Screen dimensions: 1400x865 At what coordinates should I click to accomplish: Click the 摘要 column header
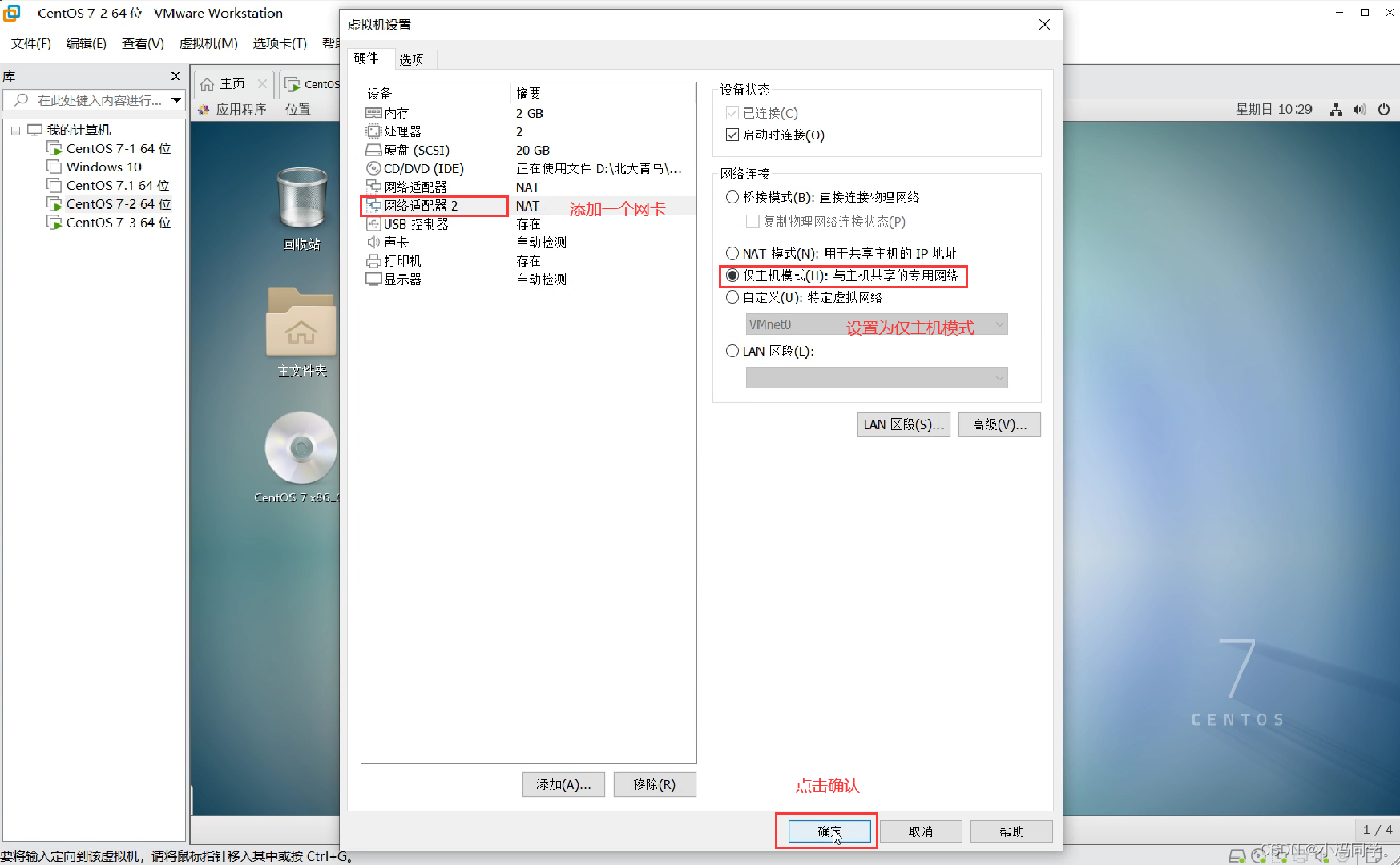[x=603, y=94]
